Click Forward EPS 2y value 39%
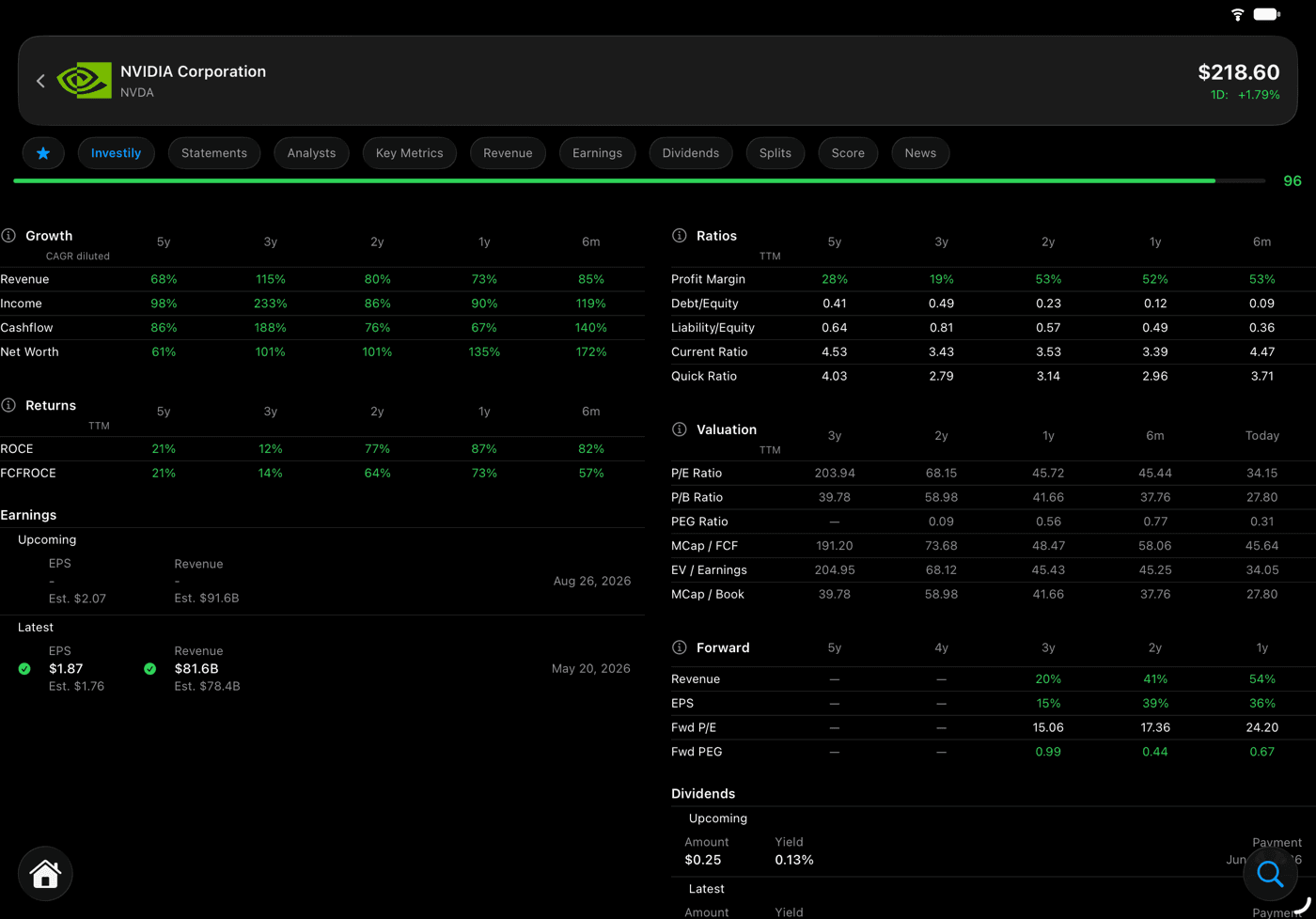 tap(1155, 704)
